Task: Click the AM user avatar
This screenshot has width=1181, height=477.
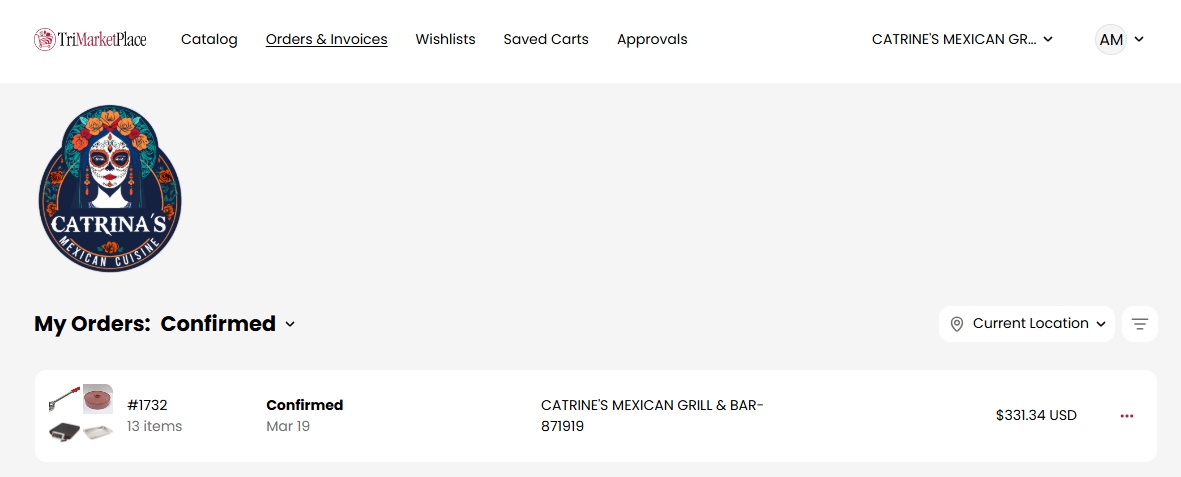Action: (1110, 40)
